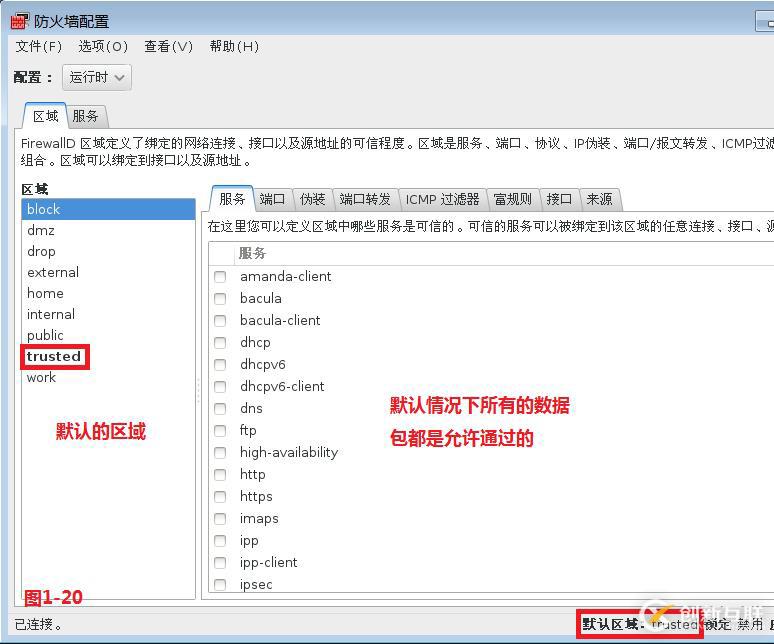Open the 伪装 tab
The image size is (774, 644).
(x=312, y=199)
